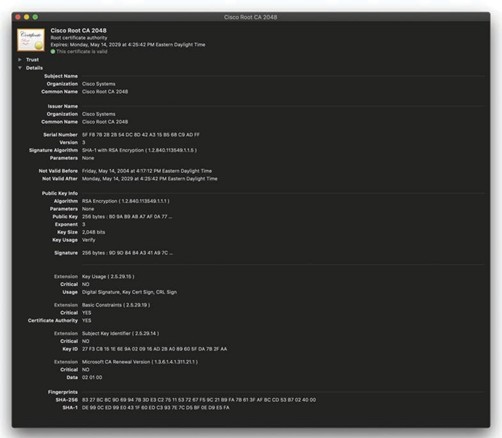502x438 pixels.
Task: Select the Subject Key Identifier Key ID value
Action: [x=154, y=349]
